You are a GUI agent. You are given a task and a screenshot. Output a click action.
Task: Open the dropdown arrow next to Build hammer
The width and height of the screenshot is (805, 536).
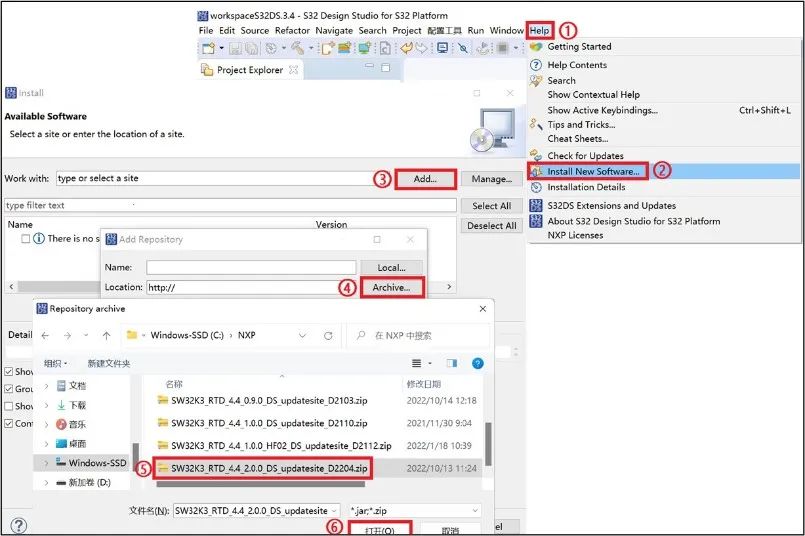tap(311, 48)
